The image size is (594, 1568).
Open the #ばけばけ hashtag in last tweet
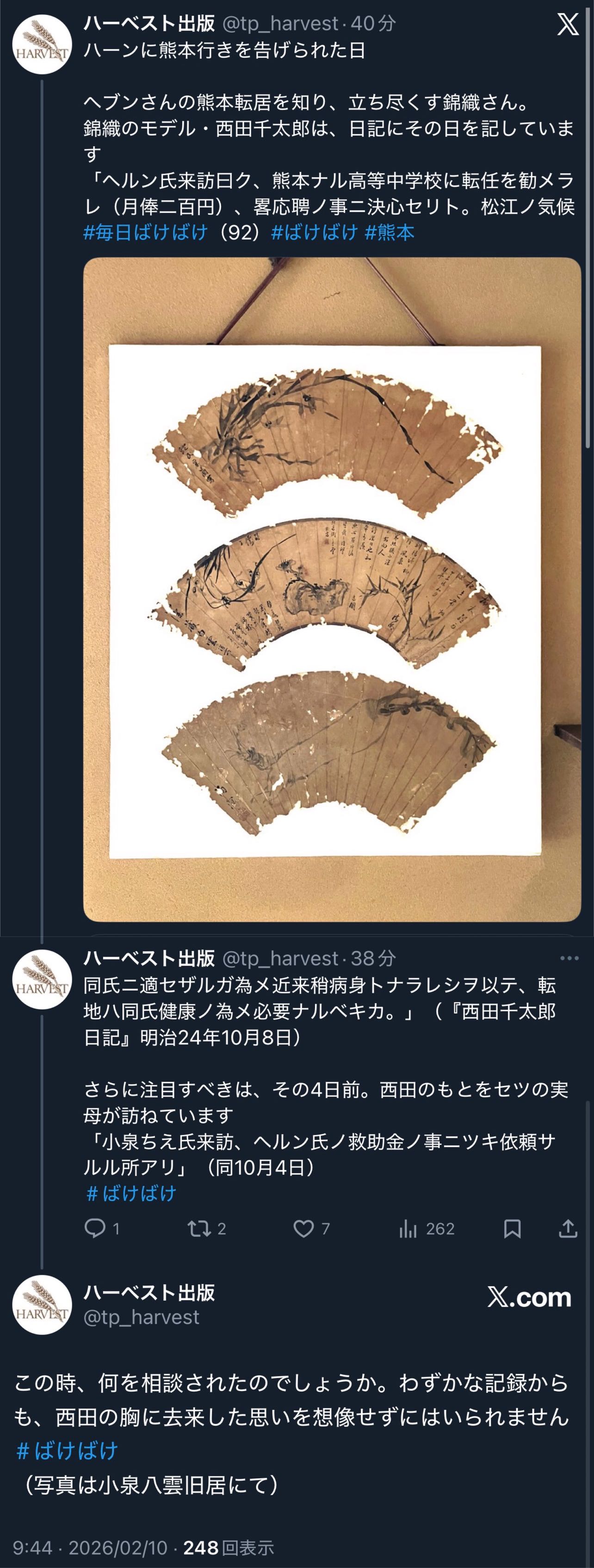tap(67, 1450)
